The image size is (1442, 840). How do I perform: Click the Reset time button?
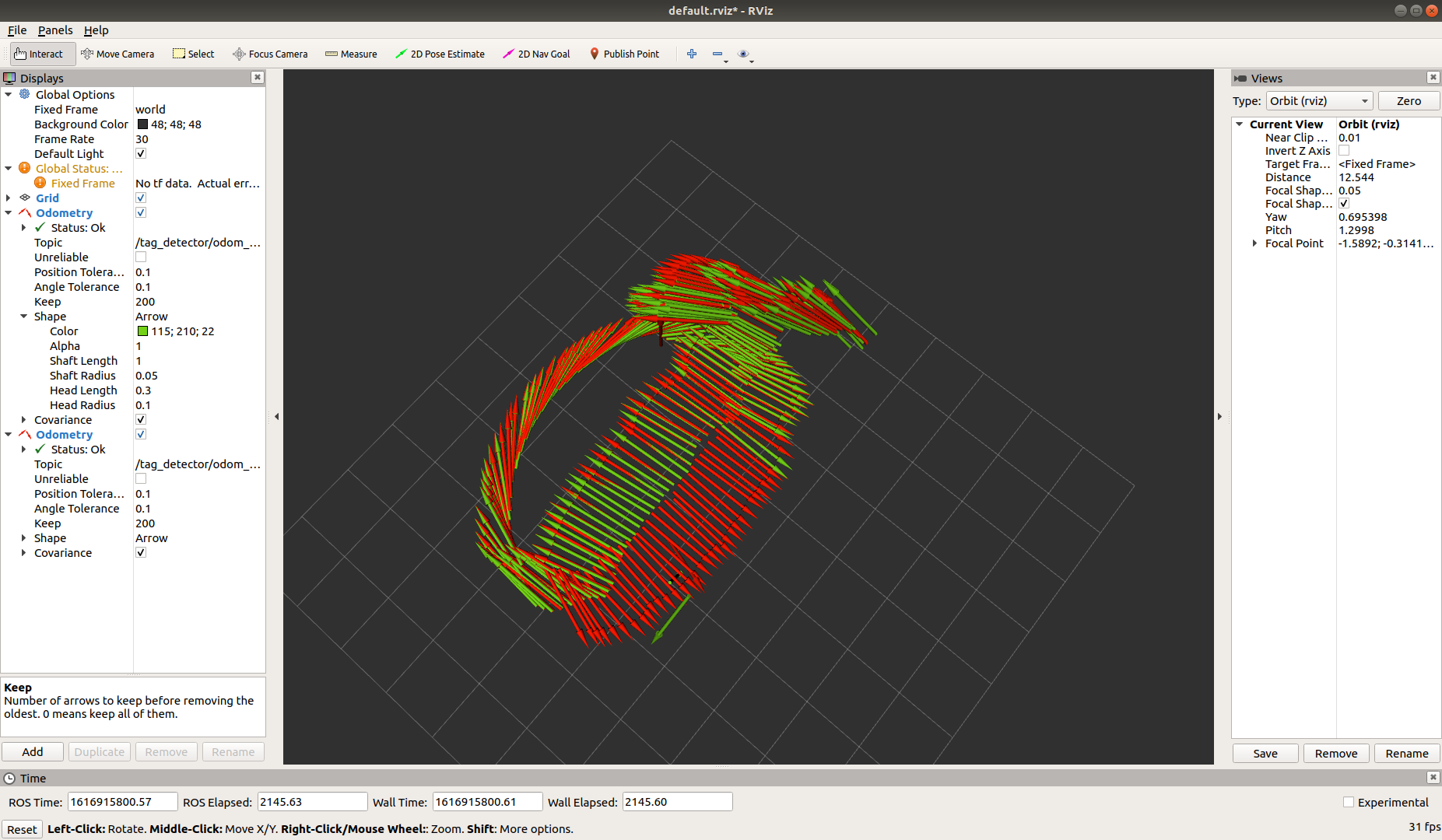point(22,829)
